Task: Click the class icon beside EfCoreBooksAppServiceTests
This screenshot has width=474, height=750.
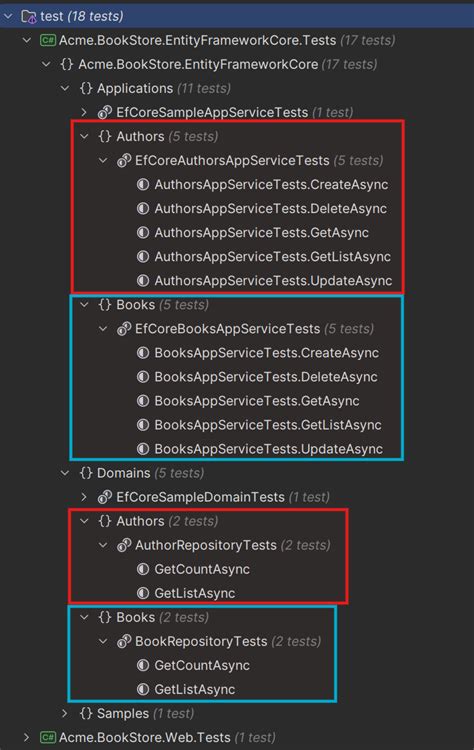Action: click(124, 329)
